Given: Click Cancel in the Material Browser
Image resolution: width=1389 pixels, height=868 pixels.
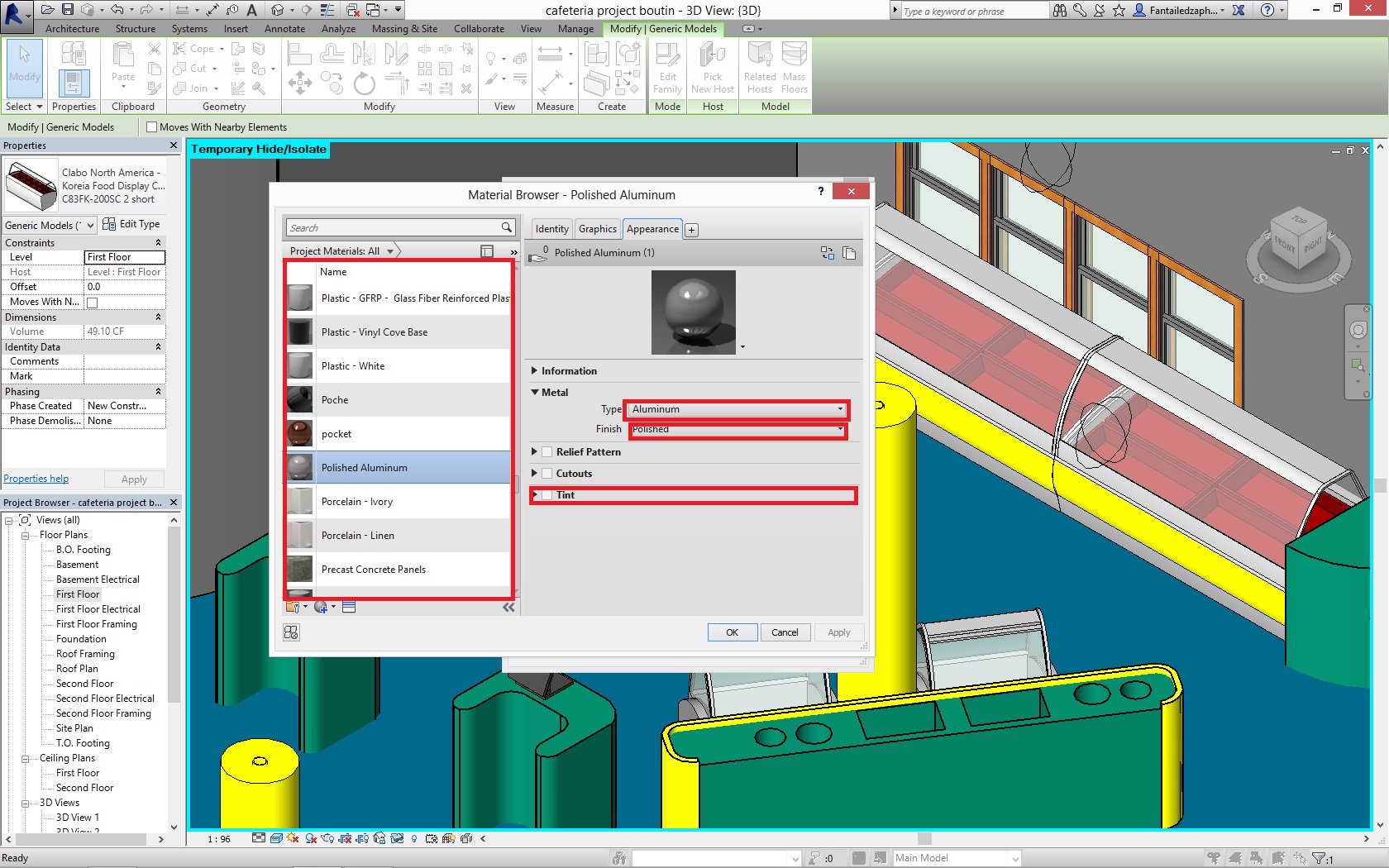Looking at the screenshot, I should pyautogui.click(x=785, y=632).
